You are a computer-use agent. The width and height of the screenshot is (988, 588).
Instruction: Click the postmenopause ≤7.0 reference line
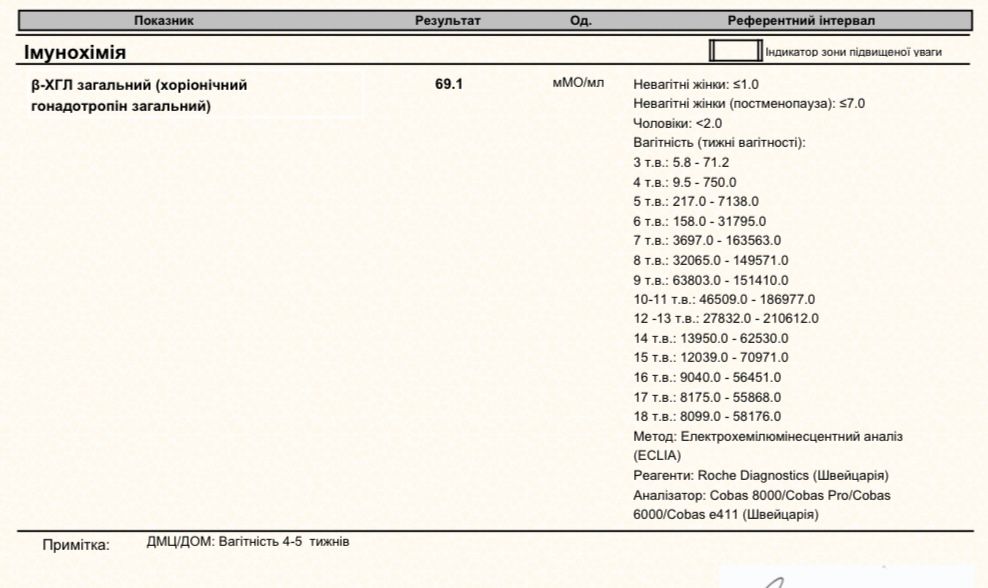coord(749,104)
